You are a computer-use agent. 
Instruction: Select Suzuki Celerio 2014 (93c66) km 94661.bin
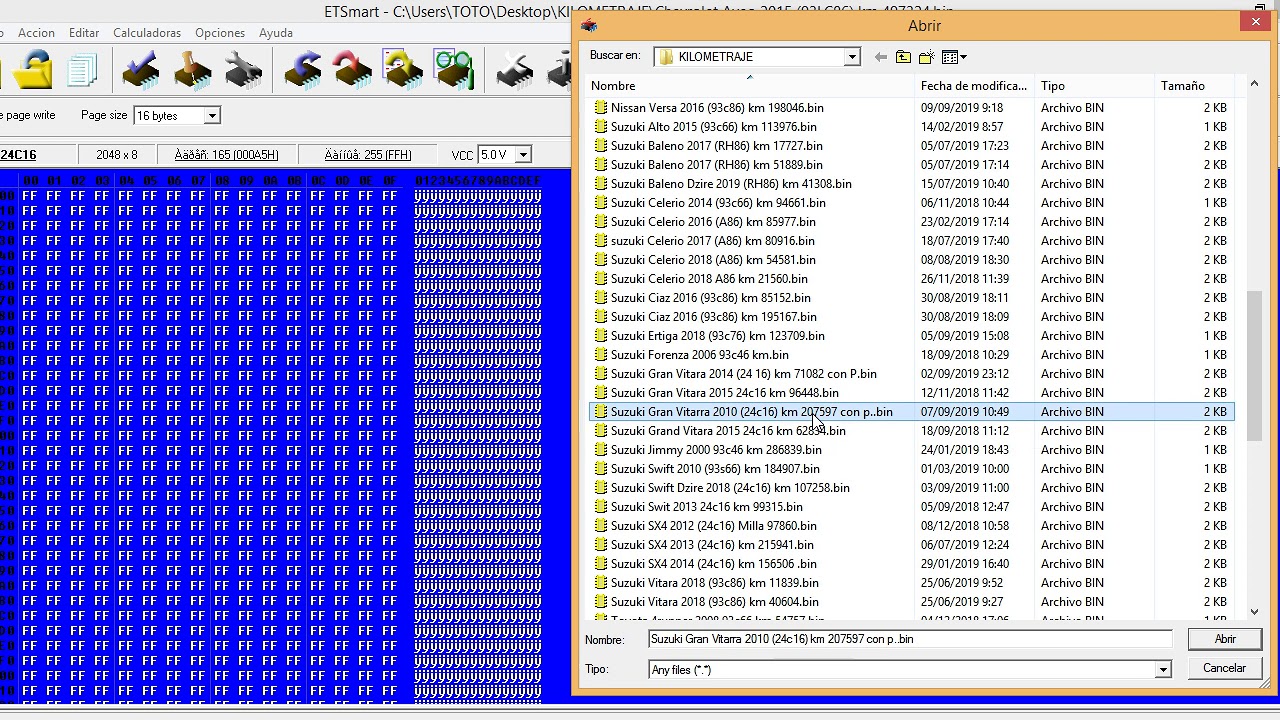(718, 202)
